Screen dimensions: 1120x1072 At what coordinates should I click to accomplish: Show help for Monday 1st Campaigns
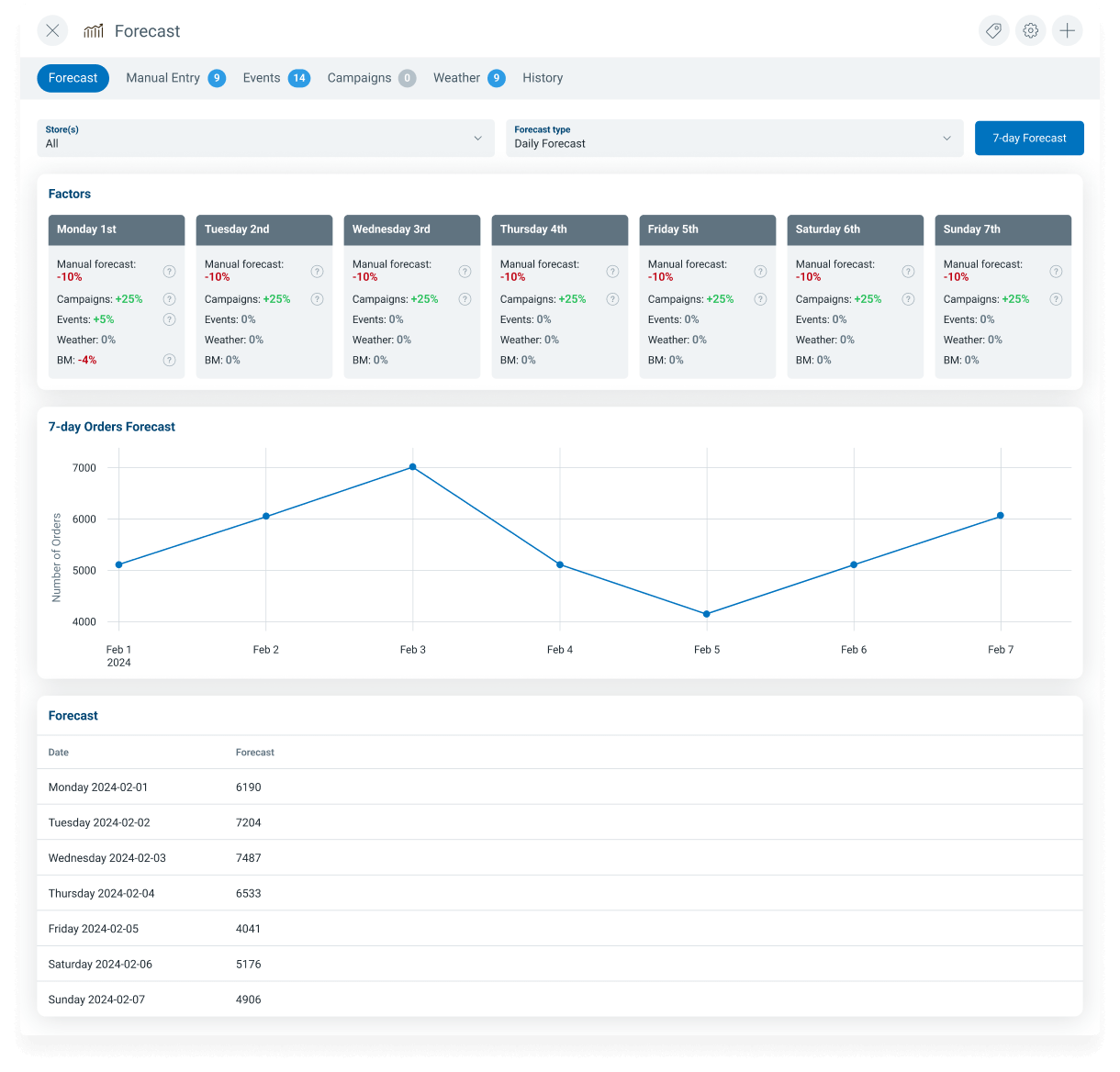(x=169, y=299)
